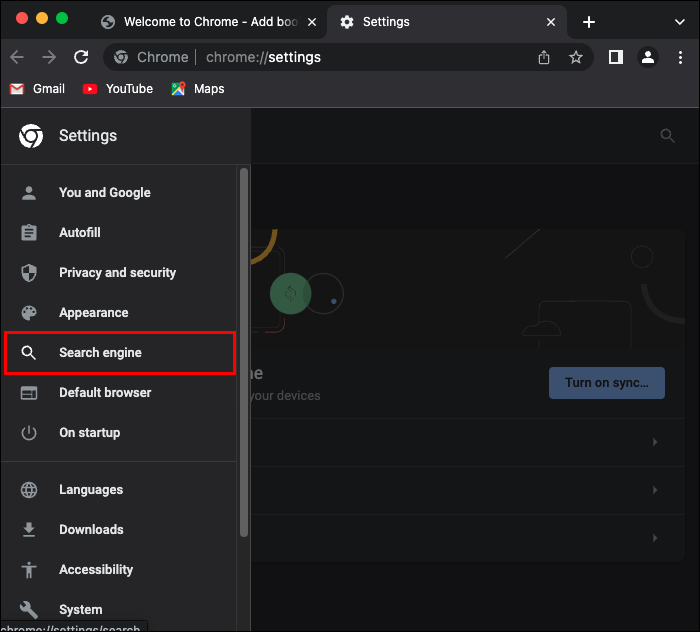Image resolution: width=700 pixels, height=632 pixels.
Task: Open the profile avatar icon
Action: [648, 58]
